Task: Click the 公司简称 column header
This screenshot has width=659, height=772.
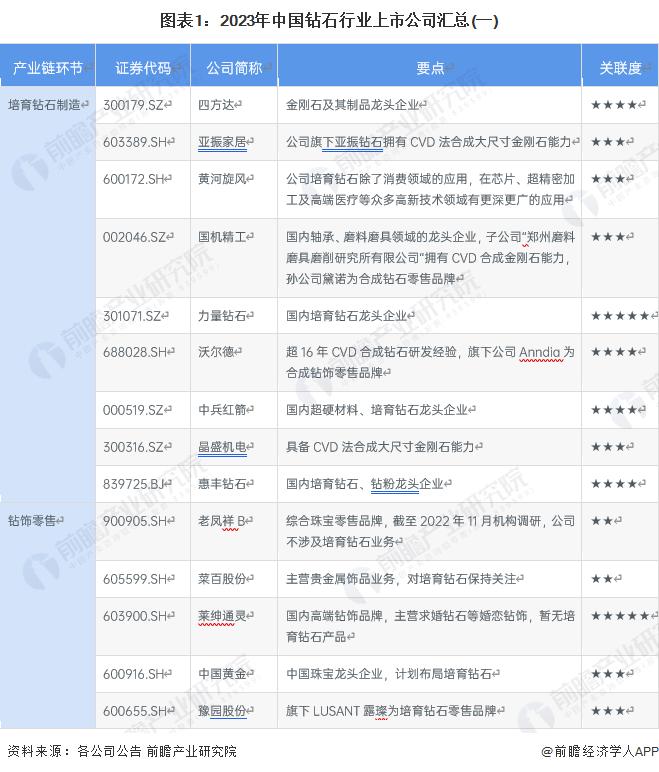Action: pos(234,67)
